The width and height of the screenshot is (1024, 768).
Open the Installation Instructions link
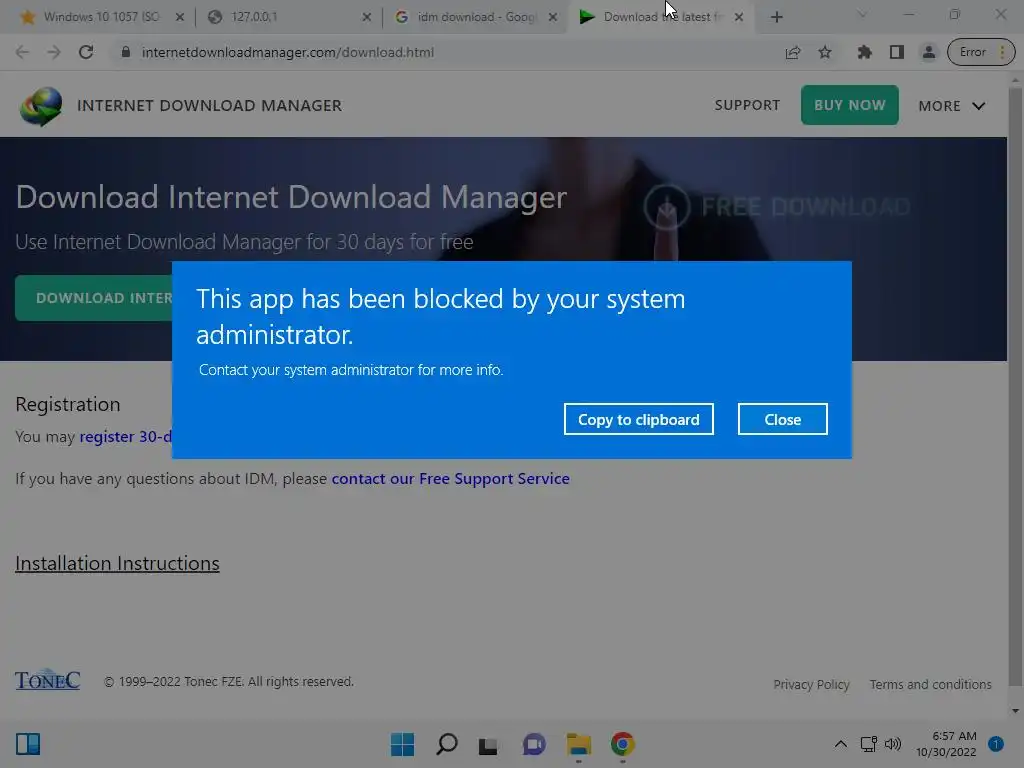[118, 563]
